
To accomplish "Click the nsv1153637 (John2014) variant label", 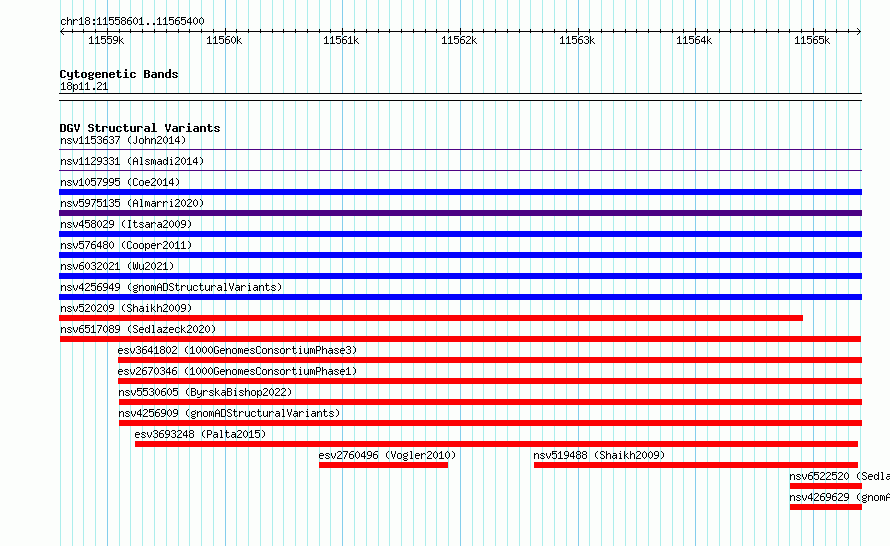I will pos(123,140).
